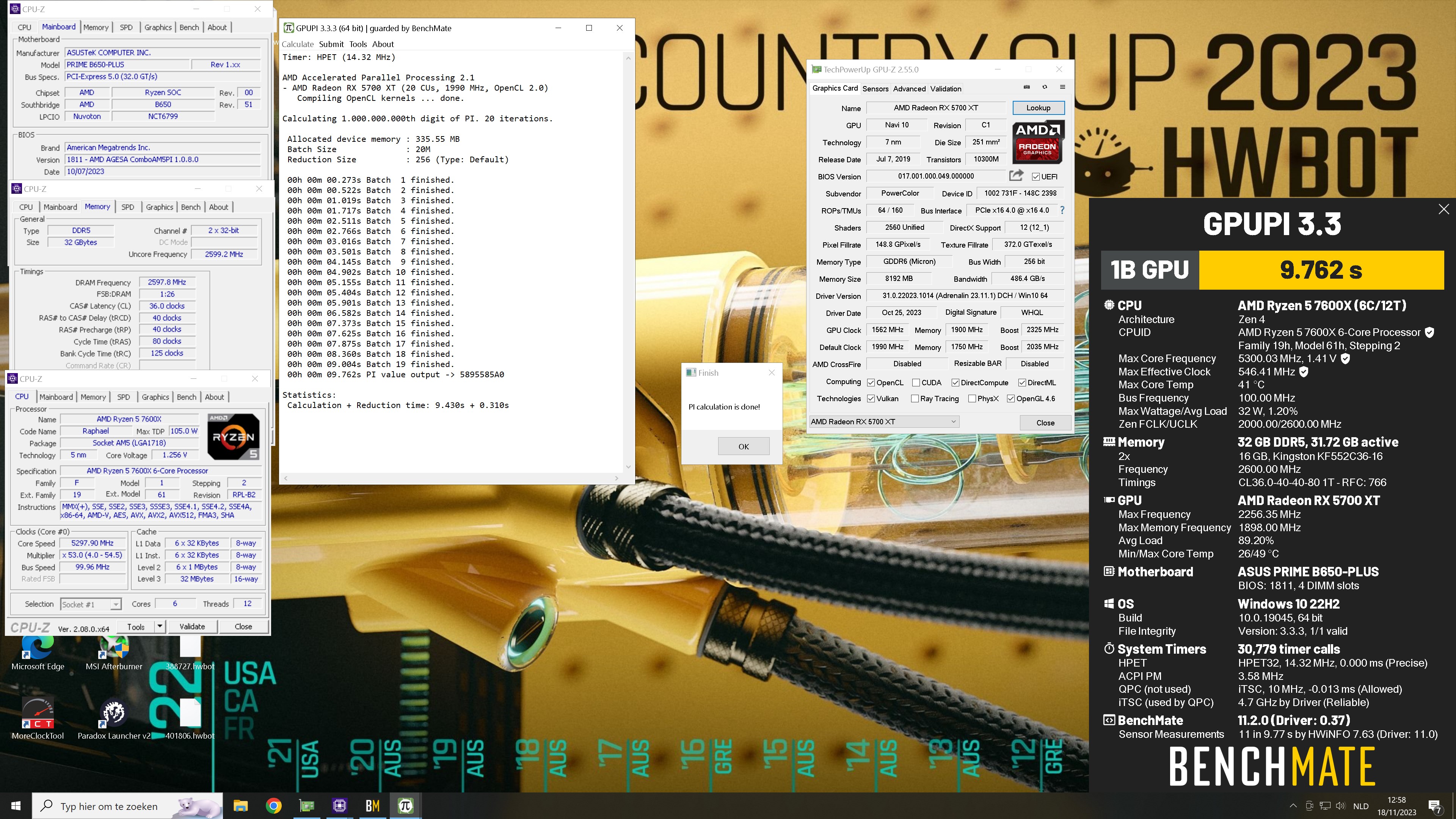The height and width of the screenshot is (819, 1456).
Task: Open the Microsoft Edge desktop shortcut
Action: (x=38, y=653)
